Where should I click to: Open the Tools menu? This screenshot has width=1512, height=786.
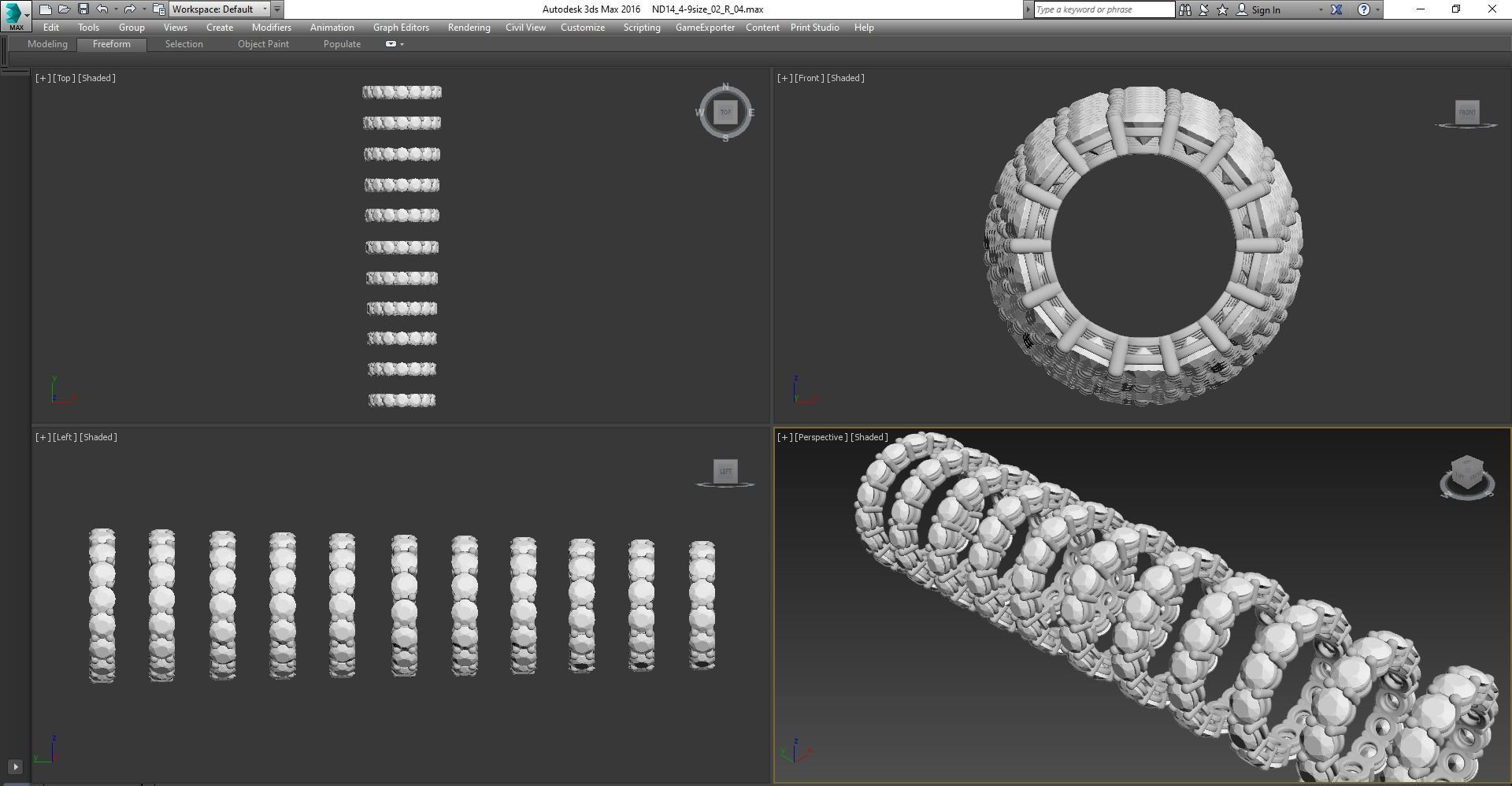click(88, 28)
